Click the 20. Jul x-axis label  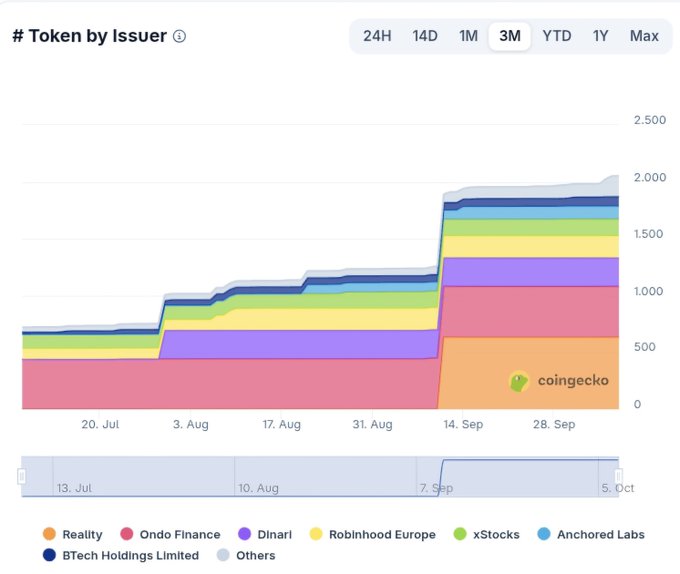pyautogui.click(x=100, y=424)
